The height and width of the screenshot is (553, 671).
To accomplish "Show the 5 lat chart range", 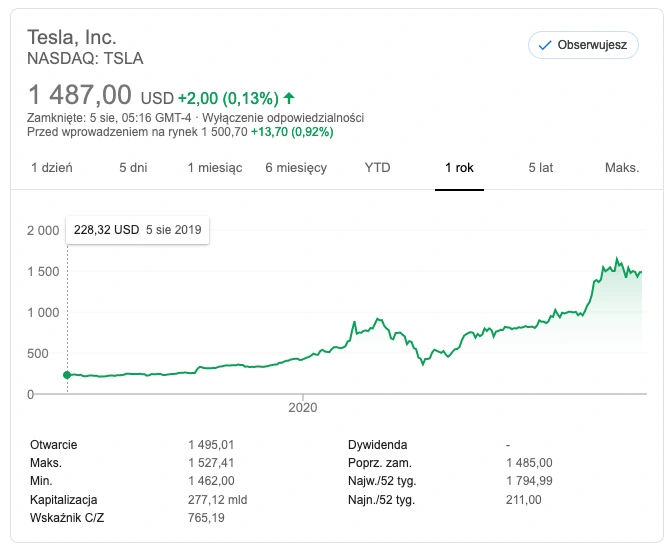I will click(540, 167).
